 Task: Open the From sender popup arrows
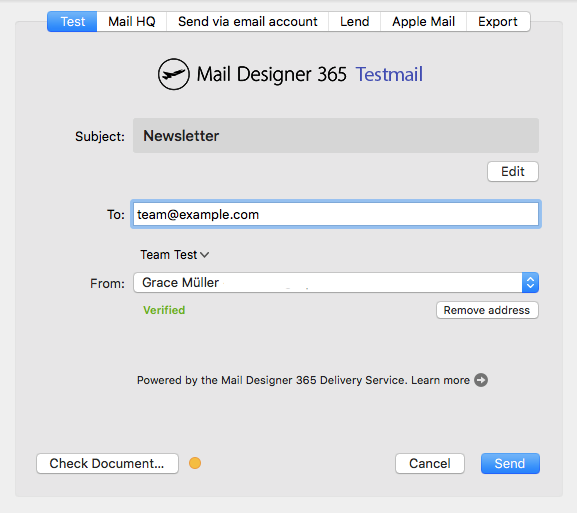click(x=530, y=283)
